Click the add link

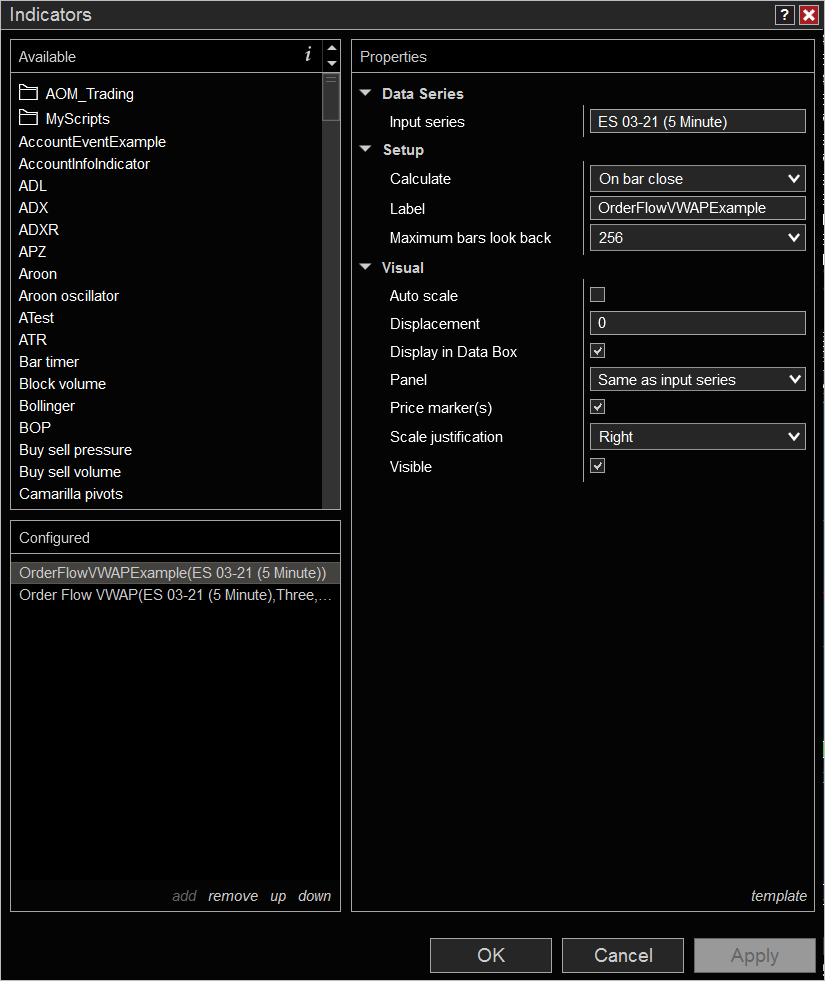pos(185,896)
